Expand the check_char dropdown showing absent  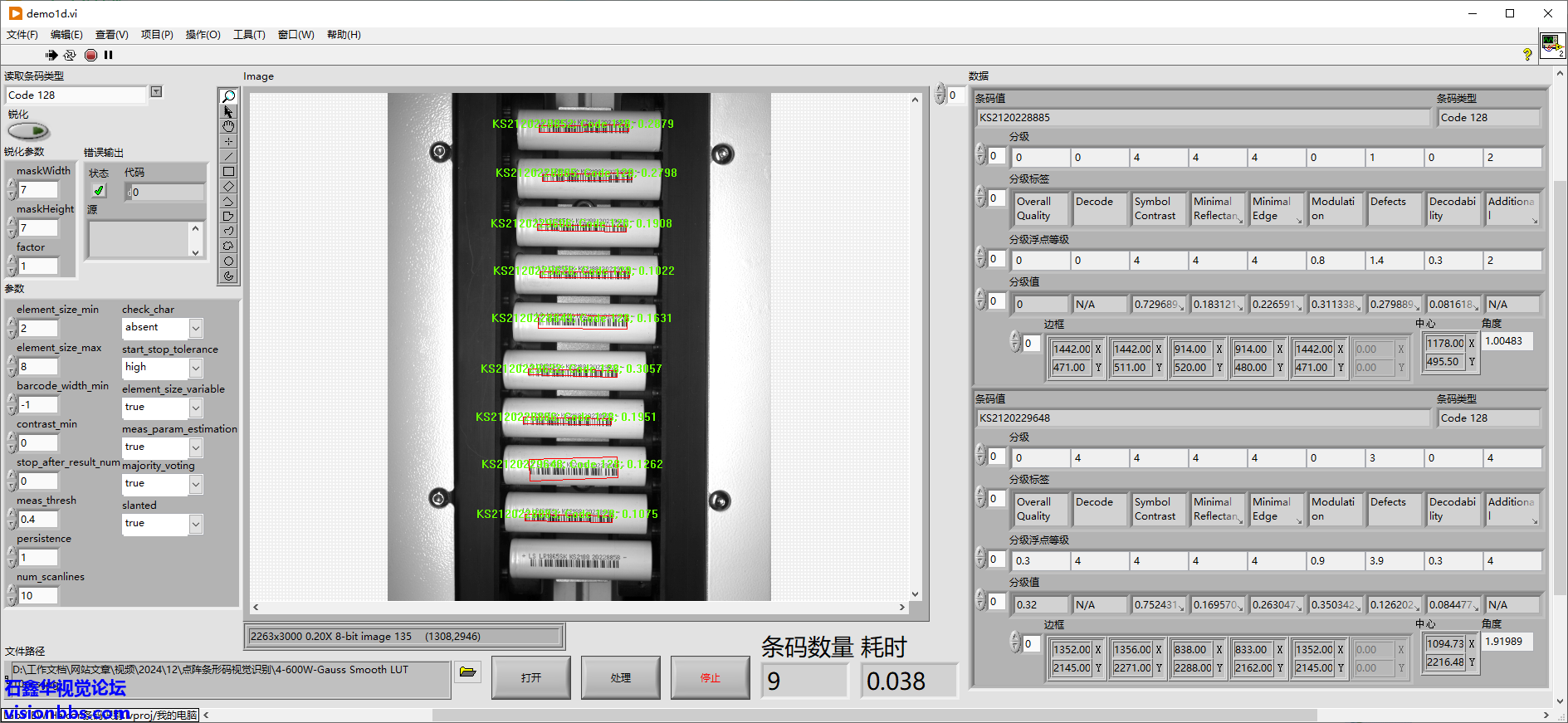coord(196,329)
